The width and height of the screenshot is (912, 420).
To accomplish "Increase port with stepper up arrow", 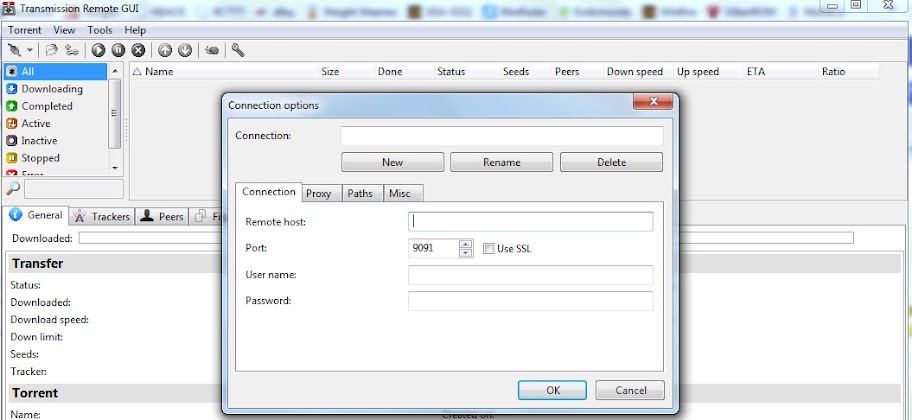I will coord(466,244).
